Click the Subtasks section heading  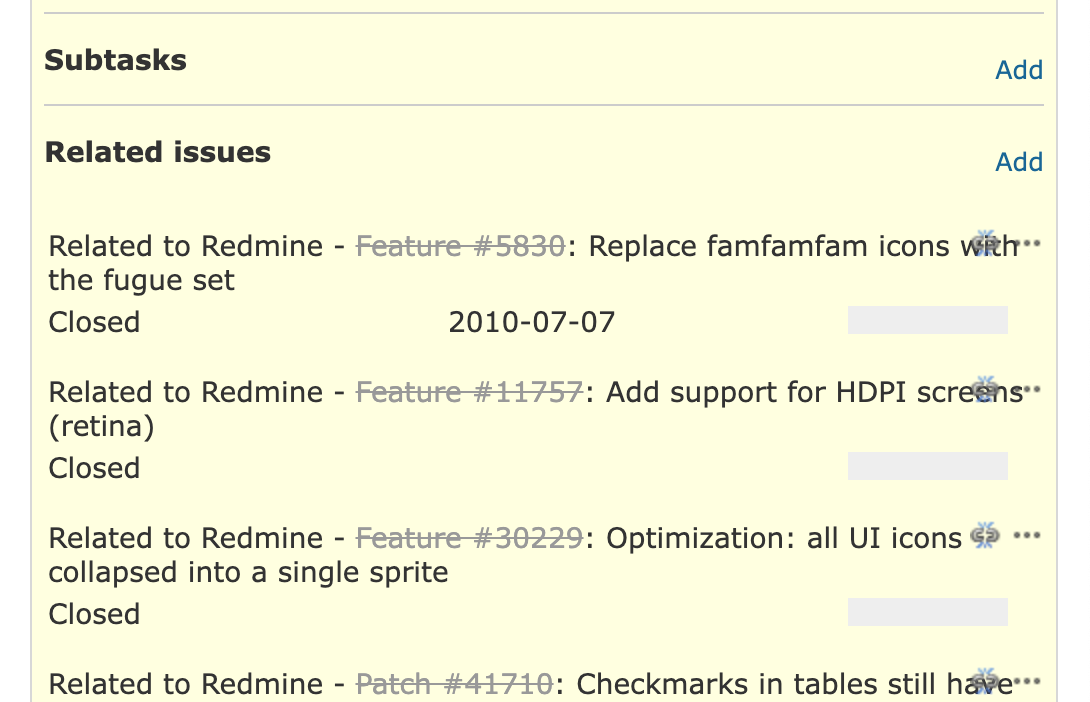115,60
